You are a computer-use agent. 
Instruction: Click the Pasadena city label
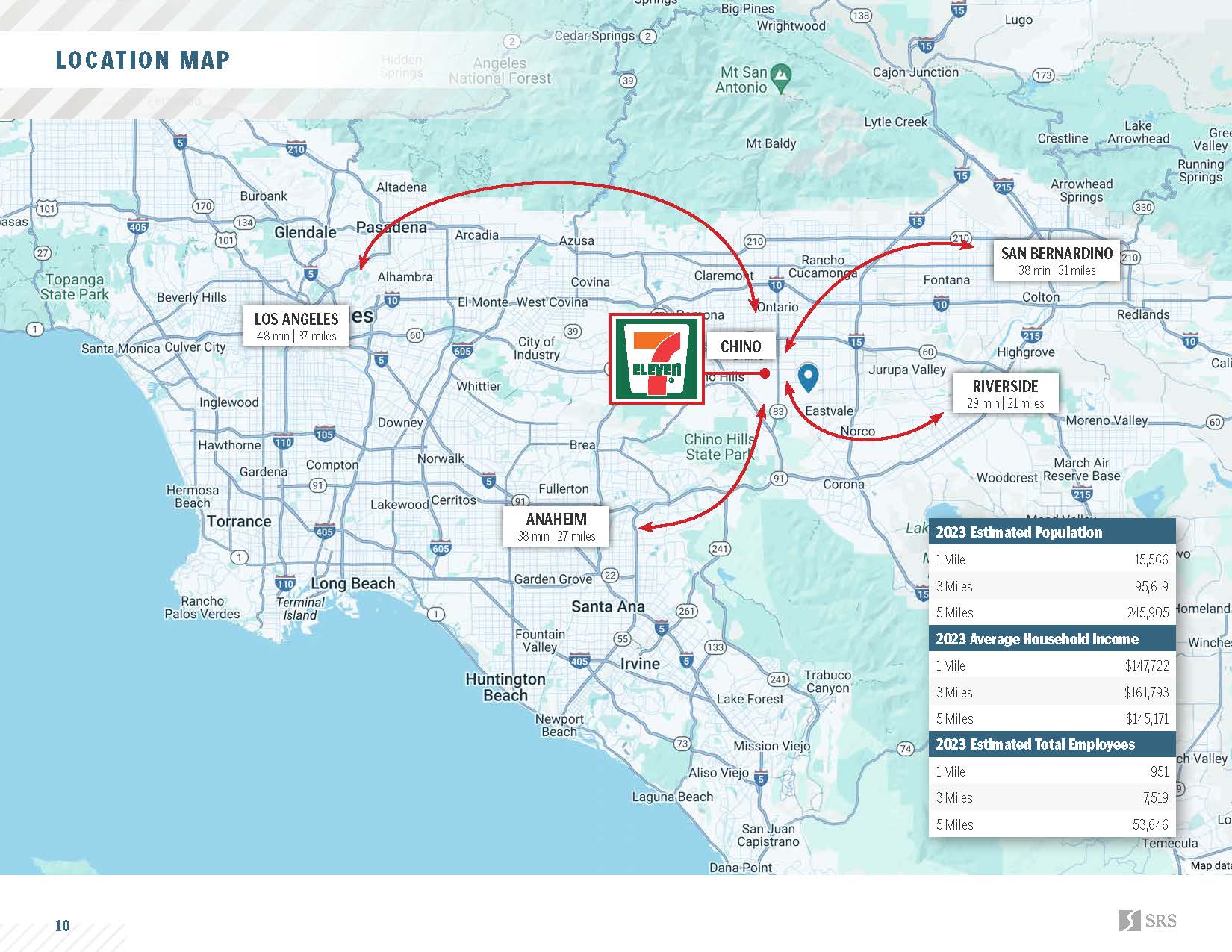pyautogui.click(x=391, y=227)
